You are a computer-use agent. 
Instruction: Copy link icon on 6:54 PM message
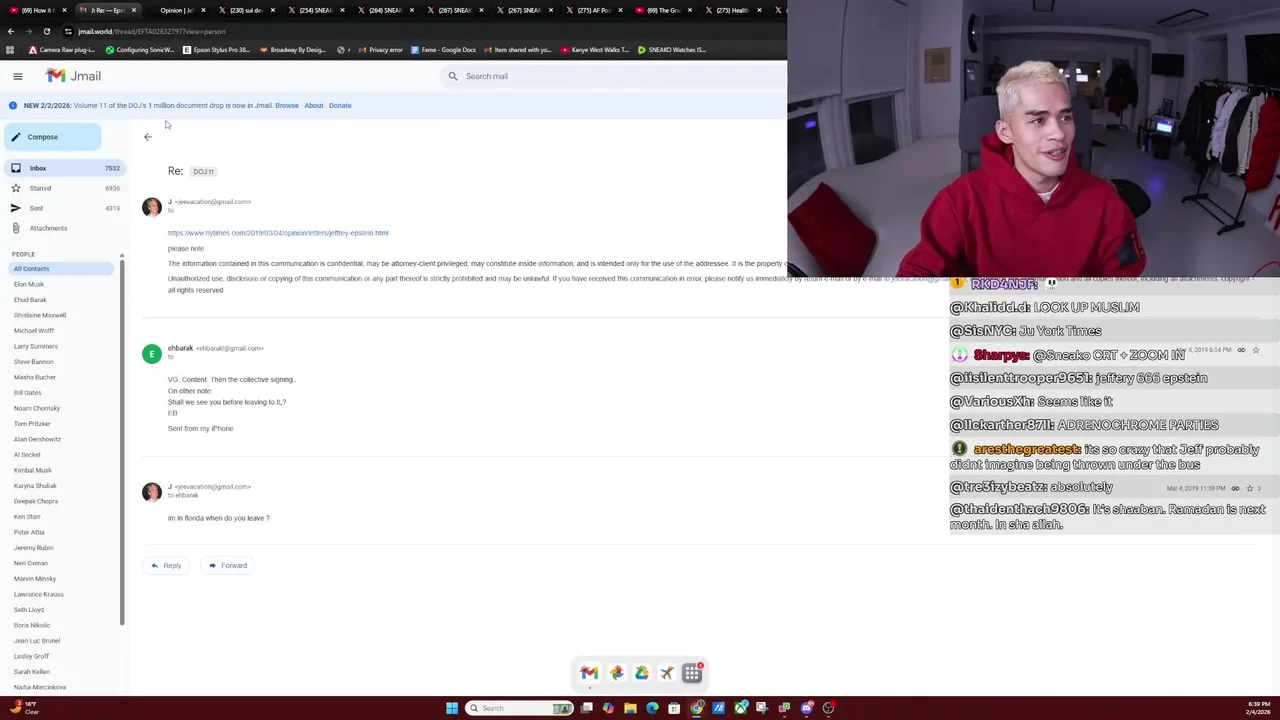(x=1241, y=350)
